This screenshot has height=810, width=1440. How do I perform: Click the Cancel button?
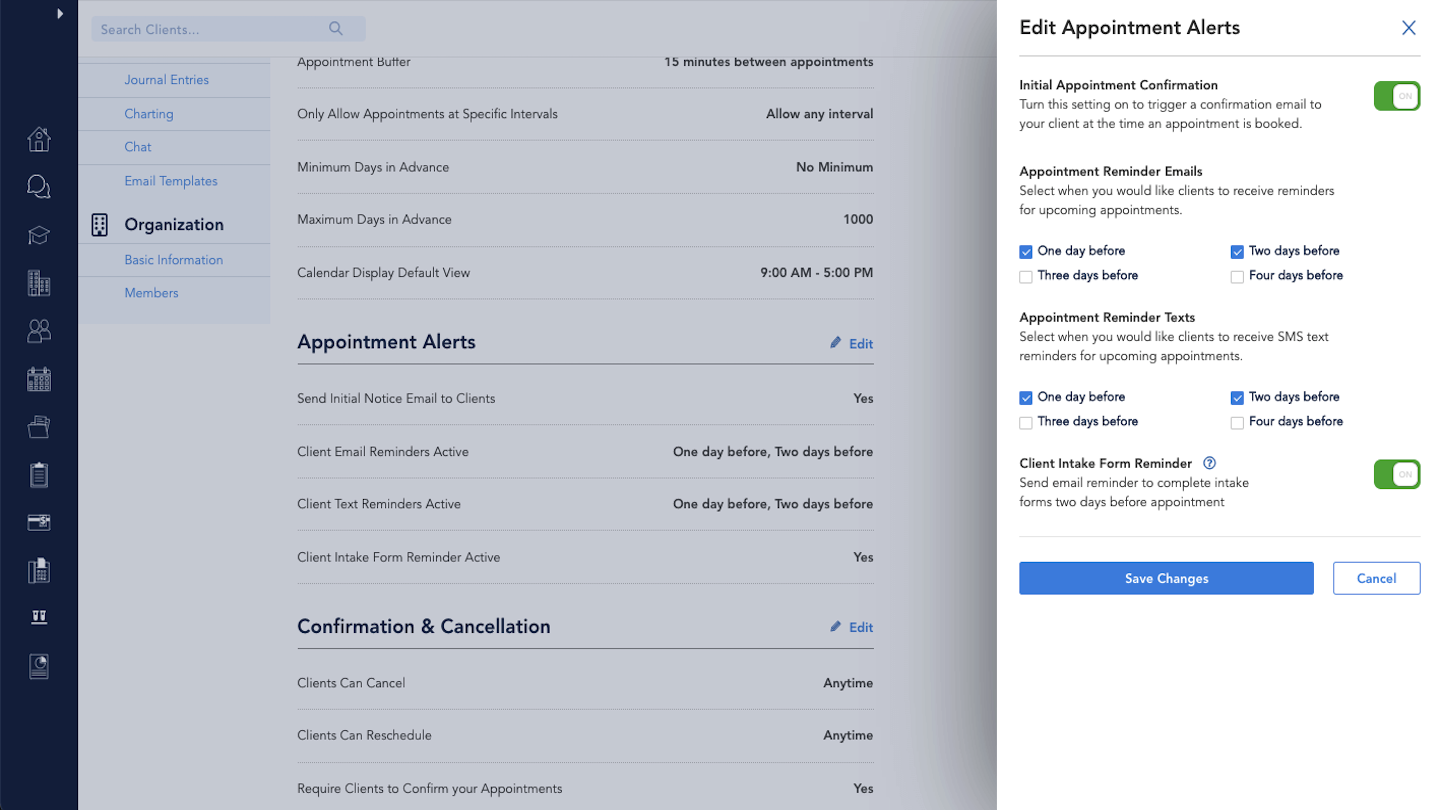tap(1376, 578)
